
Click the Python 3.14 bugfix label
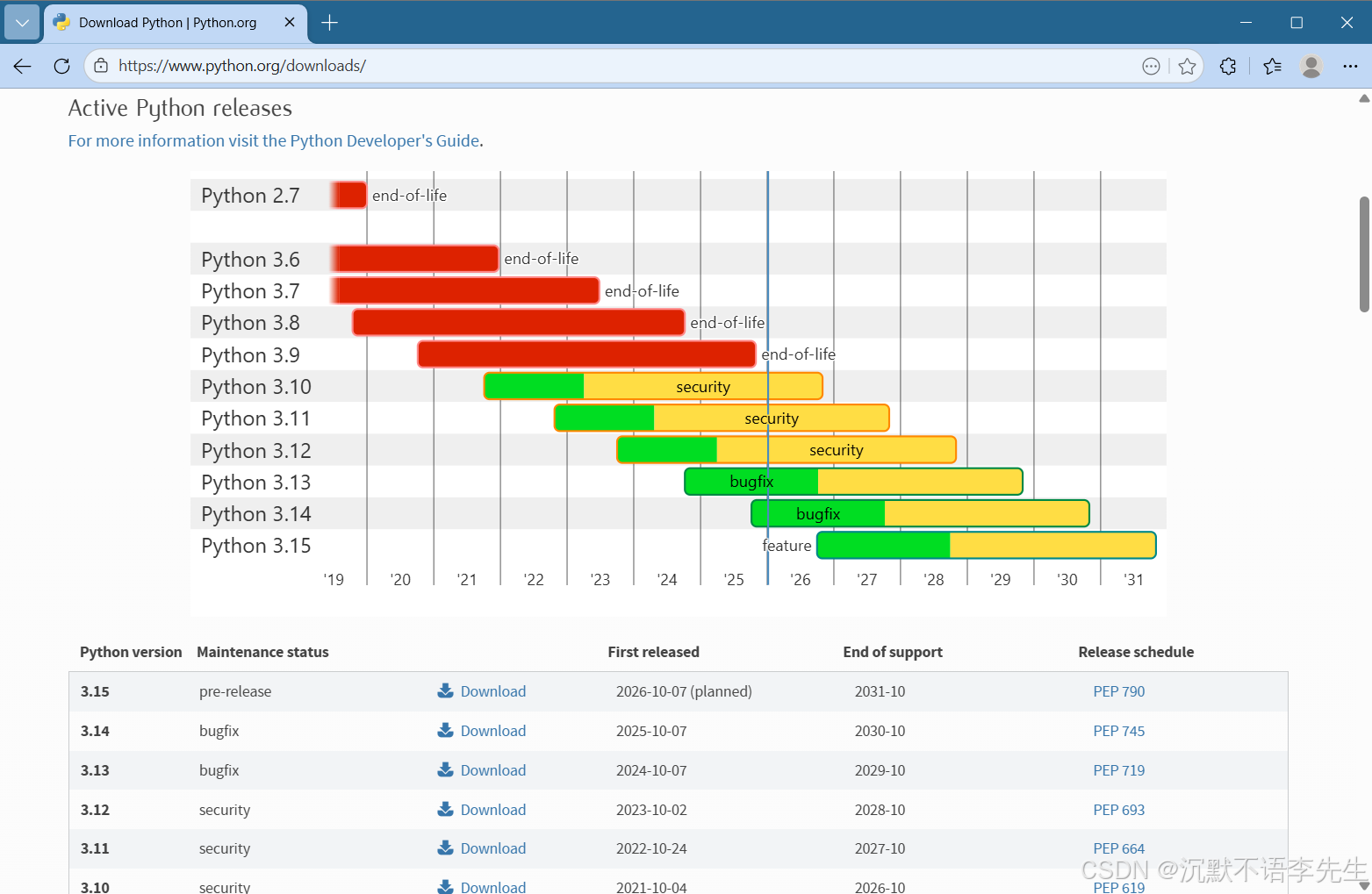coord(818,514)
